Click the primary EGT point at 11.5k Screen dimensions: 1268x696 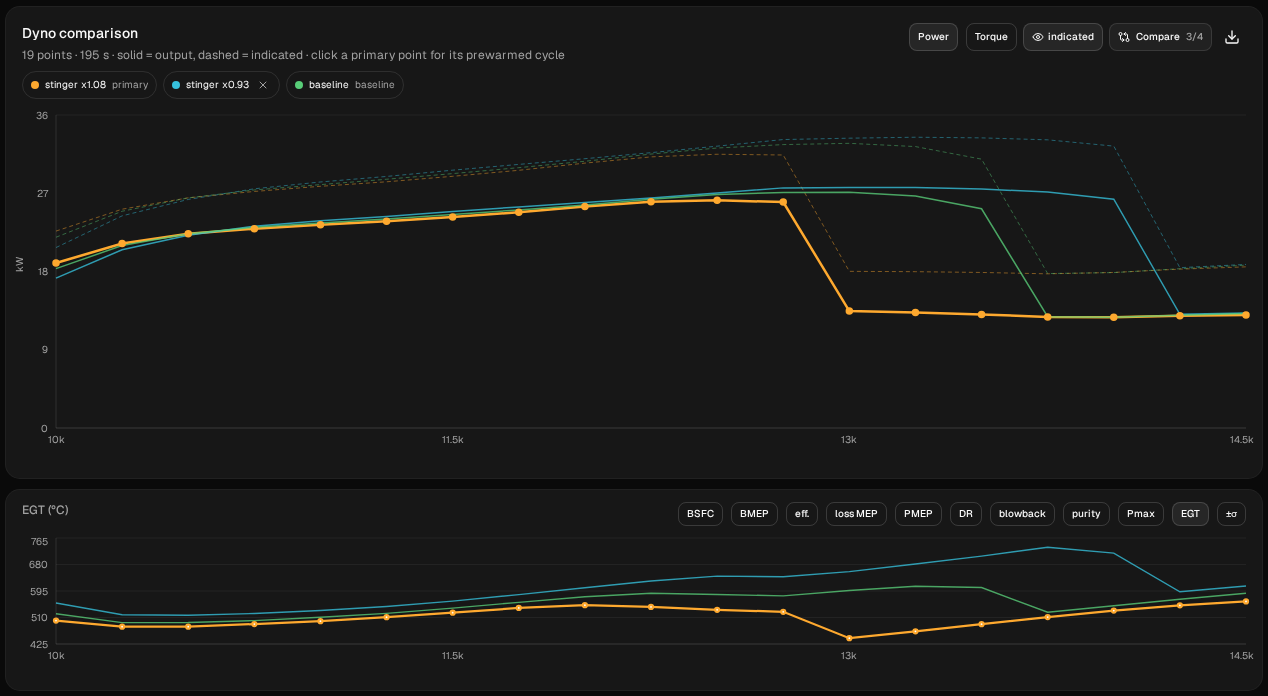452,612
